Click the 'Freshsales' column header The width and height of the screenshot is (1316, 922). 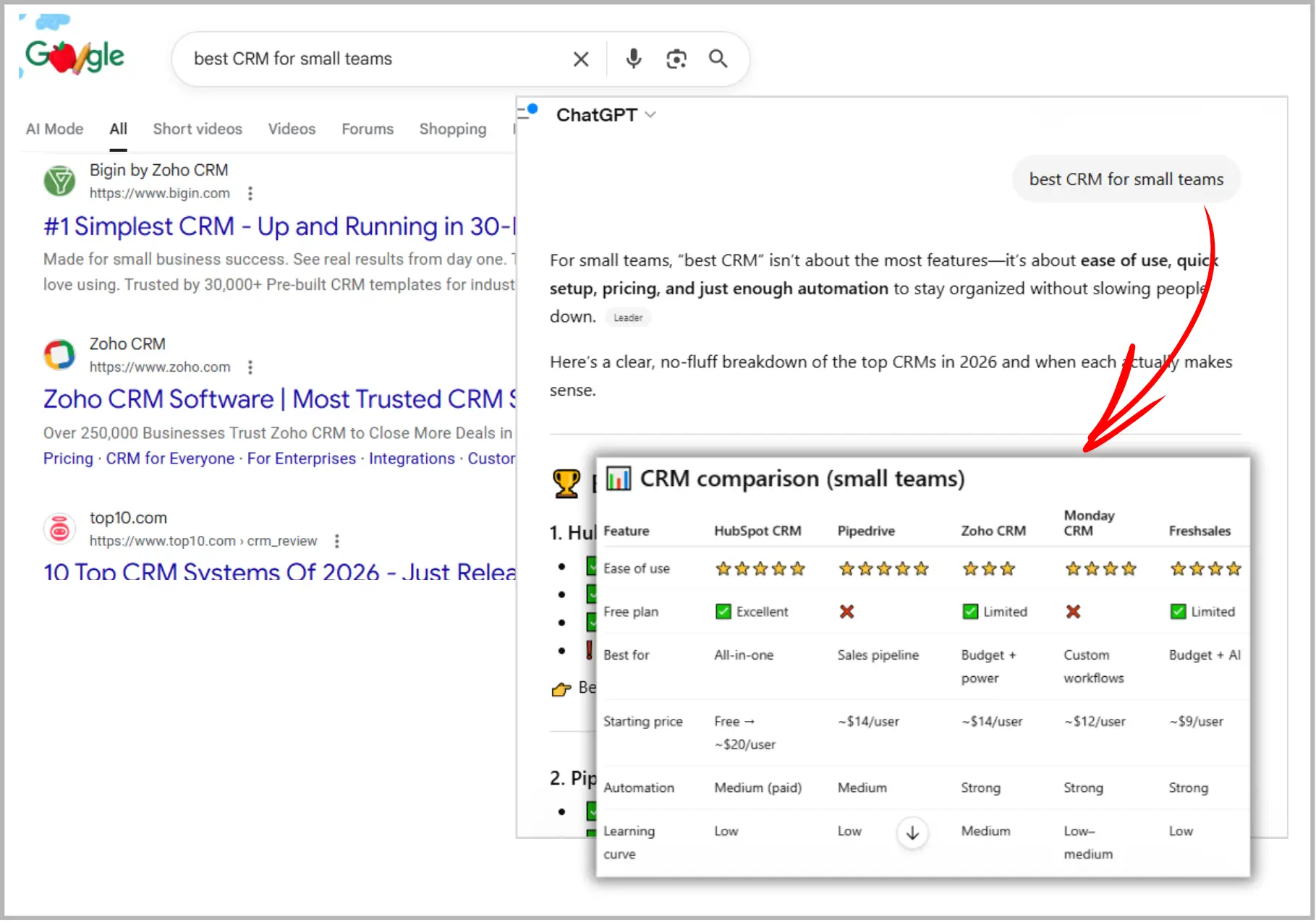1200,531
